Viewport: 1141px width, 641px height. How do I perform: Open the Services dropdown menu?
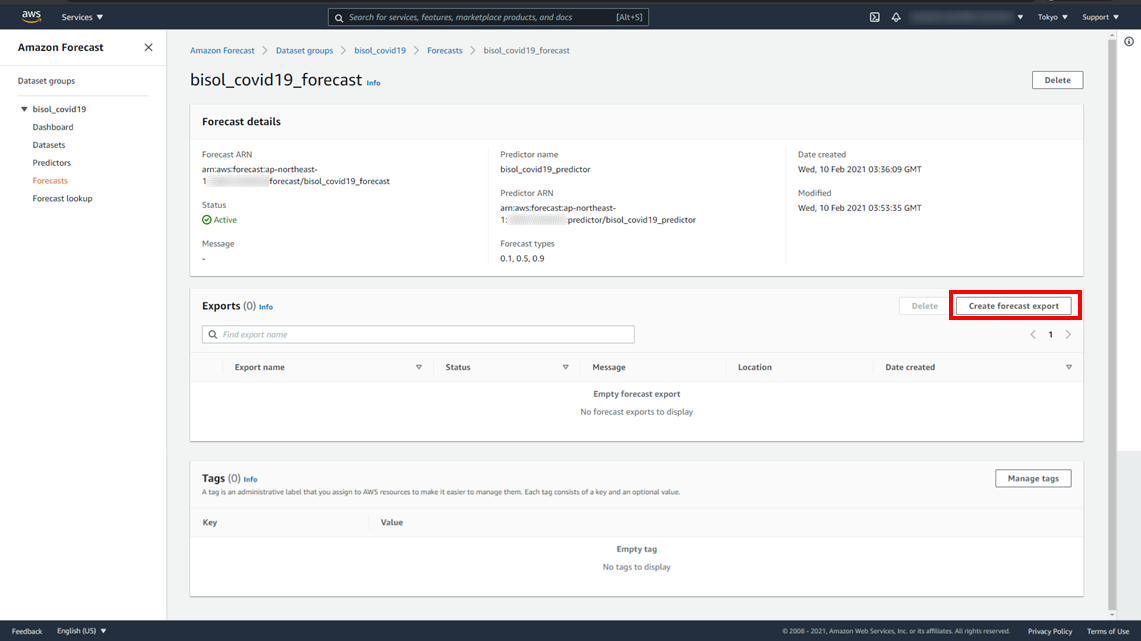(82, 17)
